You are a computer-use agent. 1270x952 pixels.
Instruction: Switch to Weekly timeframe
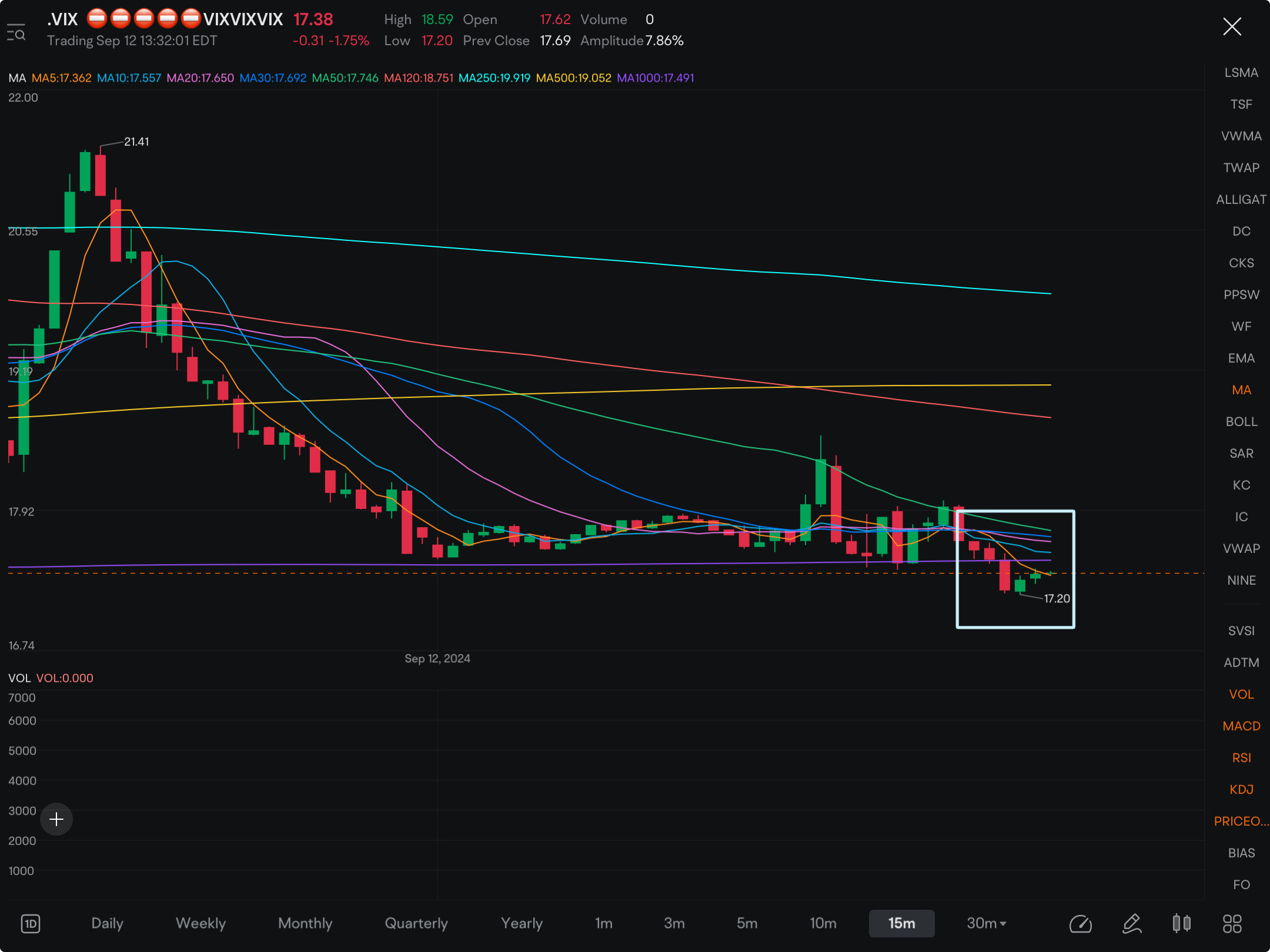coord(200,923)
